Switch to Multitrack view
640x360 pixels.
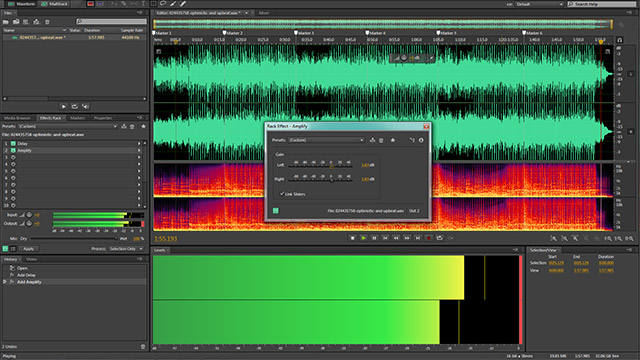click(54, 4)
